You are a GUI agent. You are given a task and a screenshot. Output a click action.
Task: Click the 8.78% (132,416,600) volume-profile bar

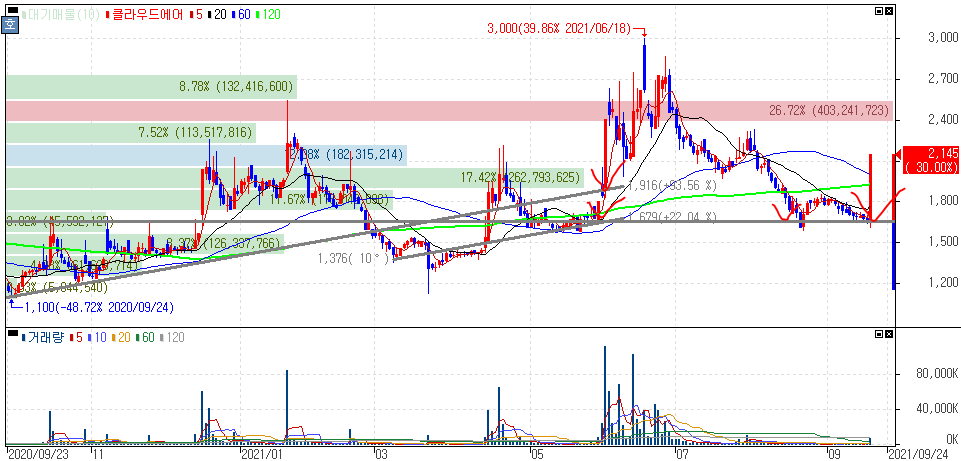(151, 87)
